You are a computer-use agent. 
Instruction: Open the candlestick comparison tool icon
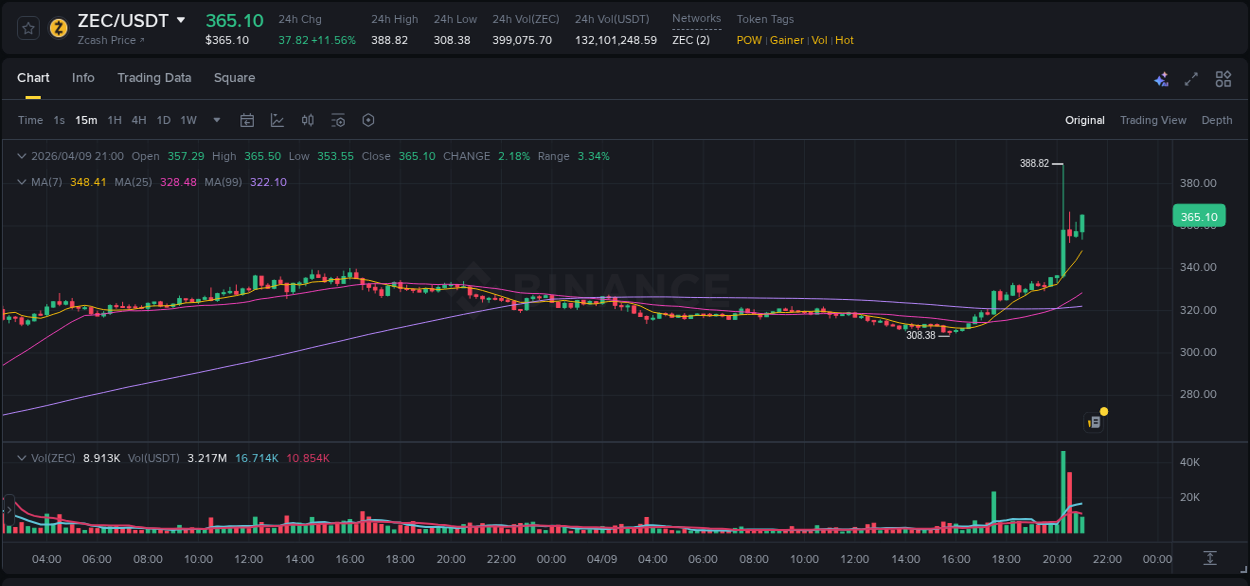(308, 120)
